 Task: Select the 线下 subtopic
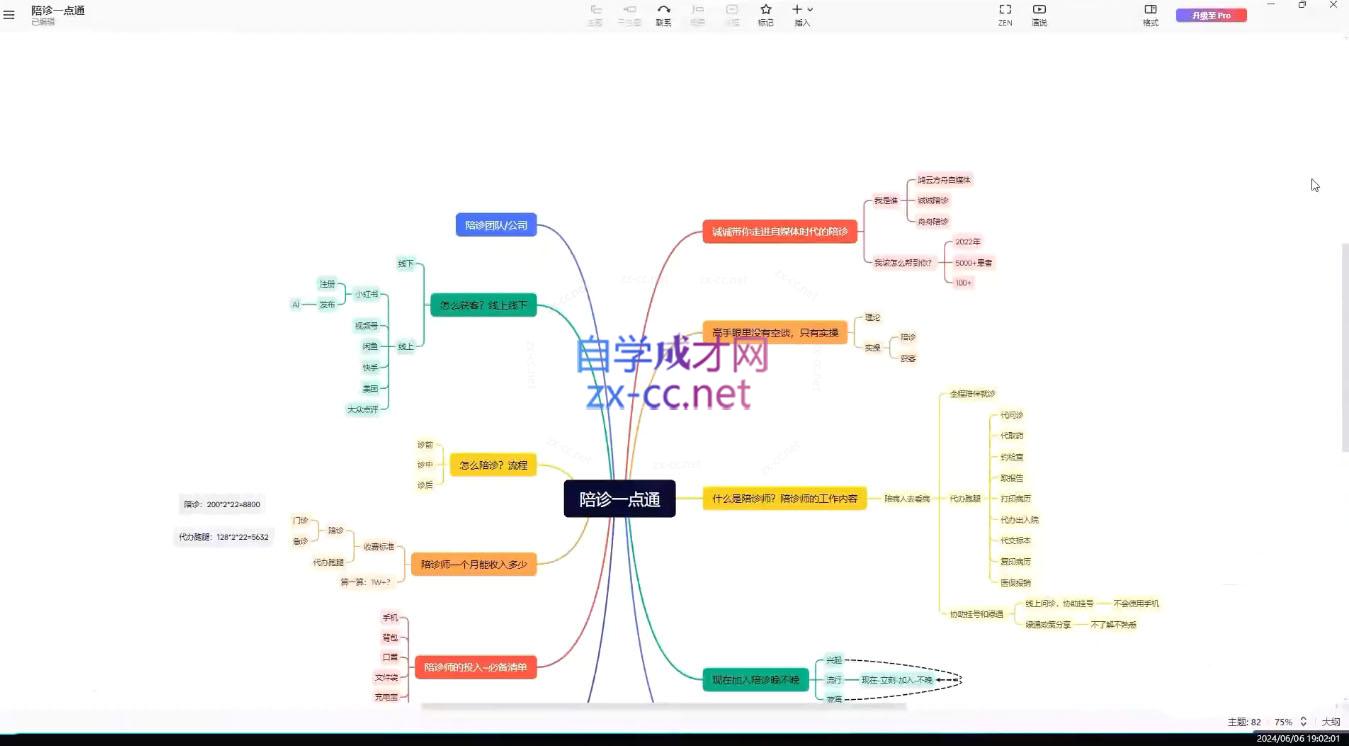coord(405,264)
